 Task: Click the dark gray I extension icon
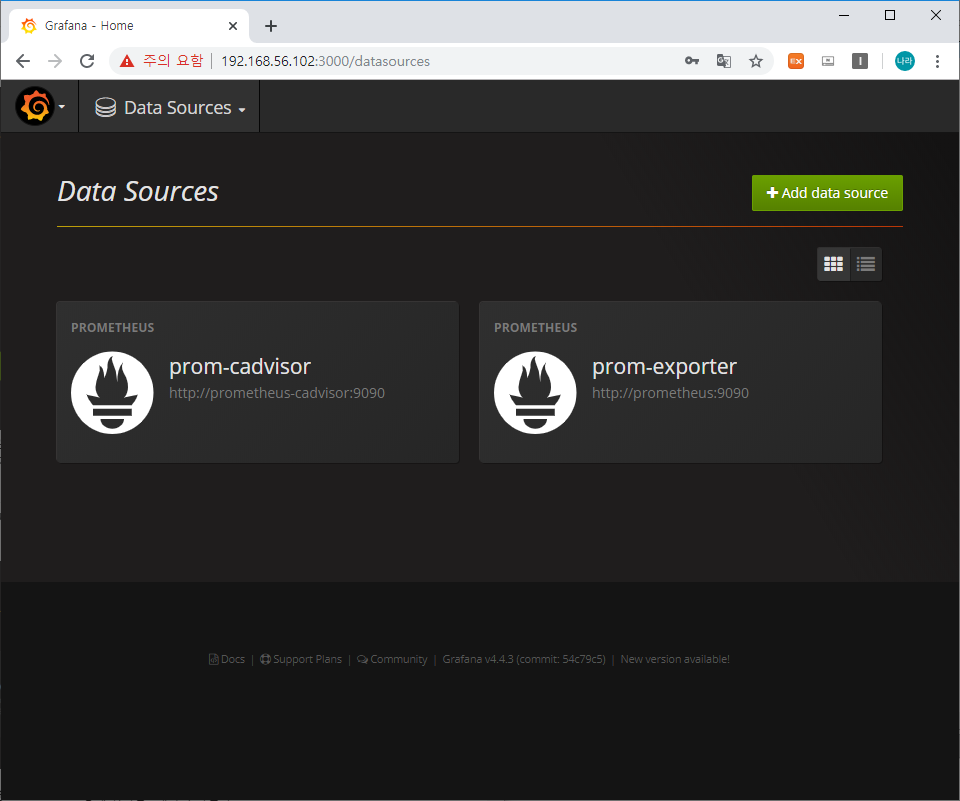[x=860, y=61]
